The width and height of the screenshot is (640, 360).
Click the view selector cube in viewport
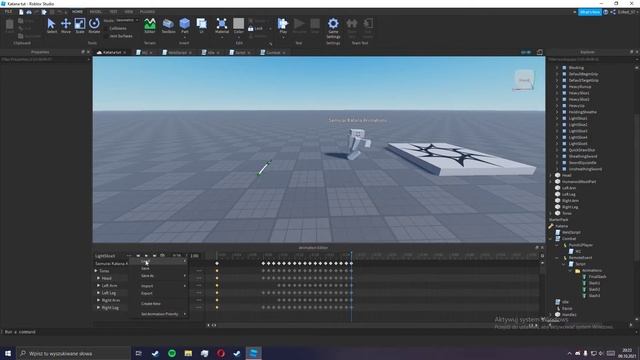pos(524,80)
